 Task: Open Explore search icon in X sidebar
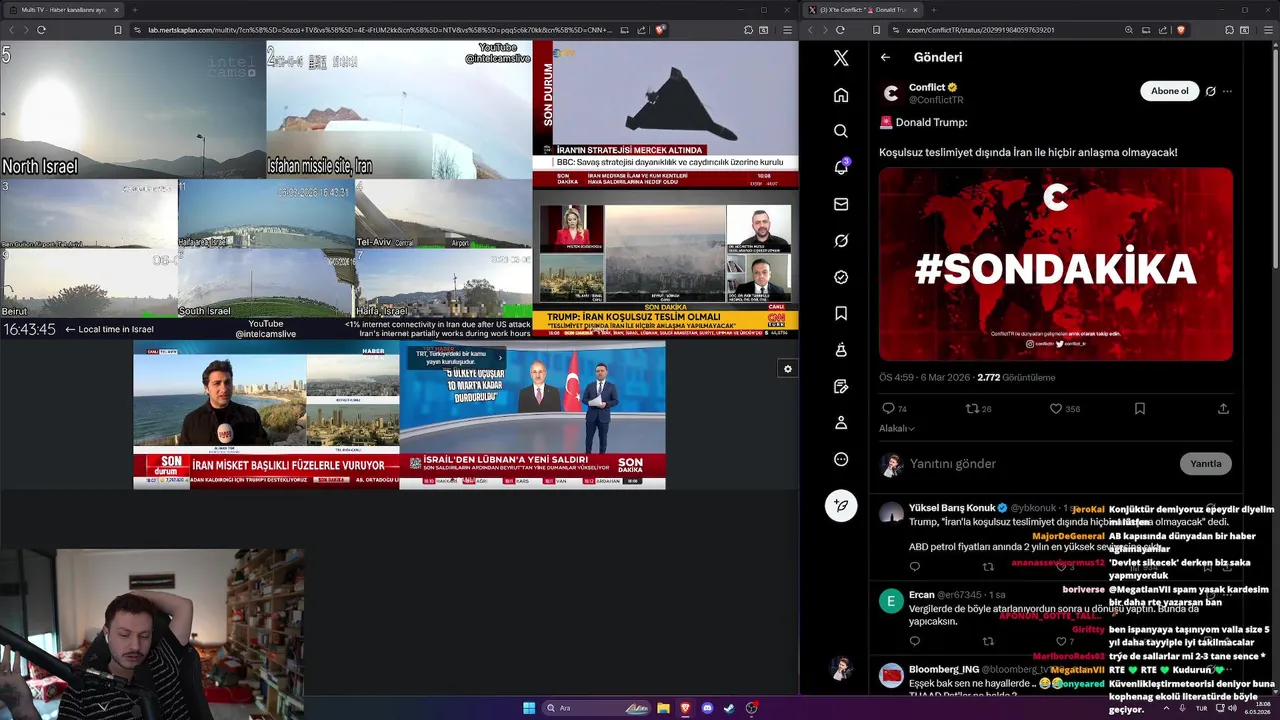[841, 131]
